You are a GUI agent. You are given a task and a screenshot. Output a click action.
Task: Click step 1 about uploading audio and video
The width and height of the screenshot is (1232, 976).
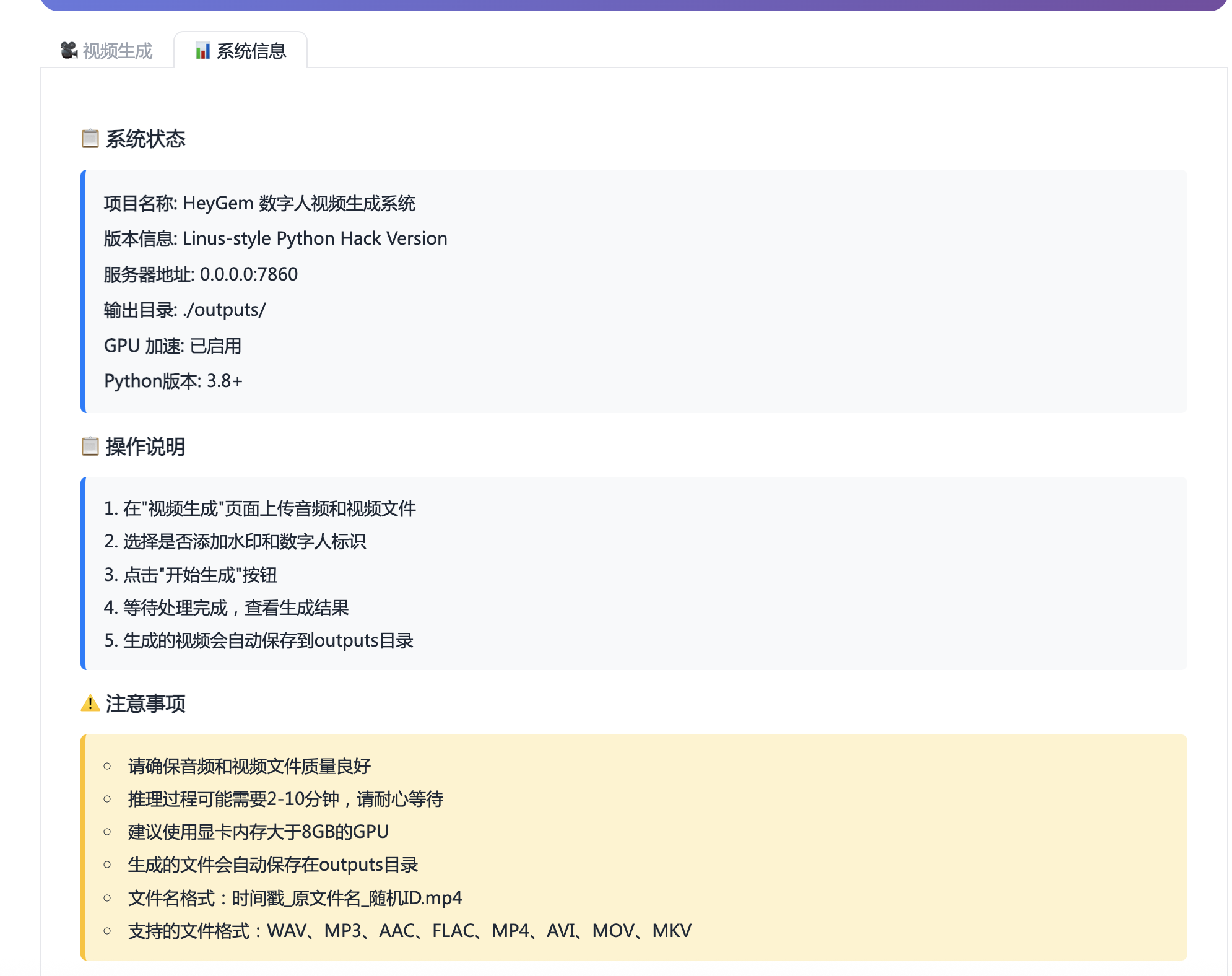click(260, 508)
